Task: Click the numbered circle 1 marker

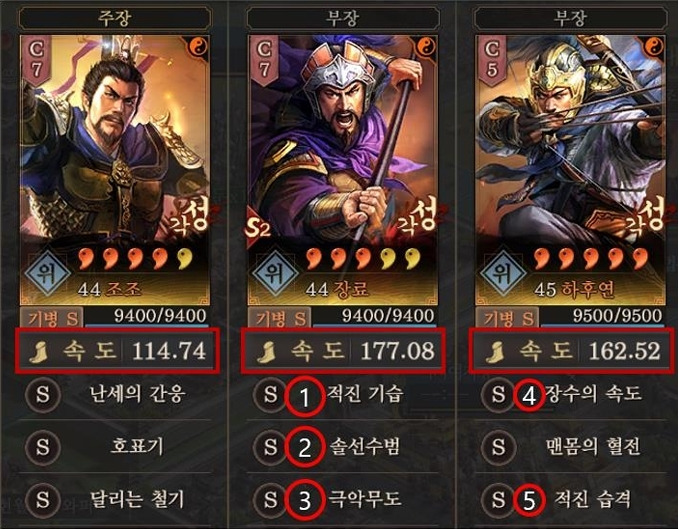Action: pos(305,396)
